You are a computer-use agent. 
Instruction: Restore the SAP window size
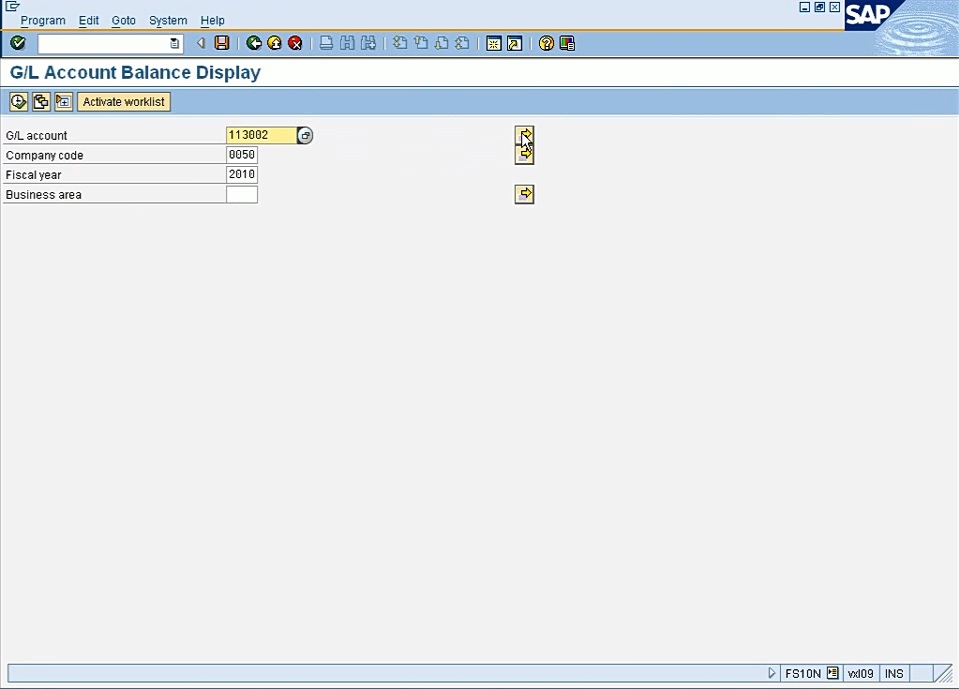click(820, 7)
